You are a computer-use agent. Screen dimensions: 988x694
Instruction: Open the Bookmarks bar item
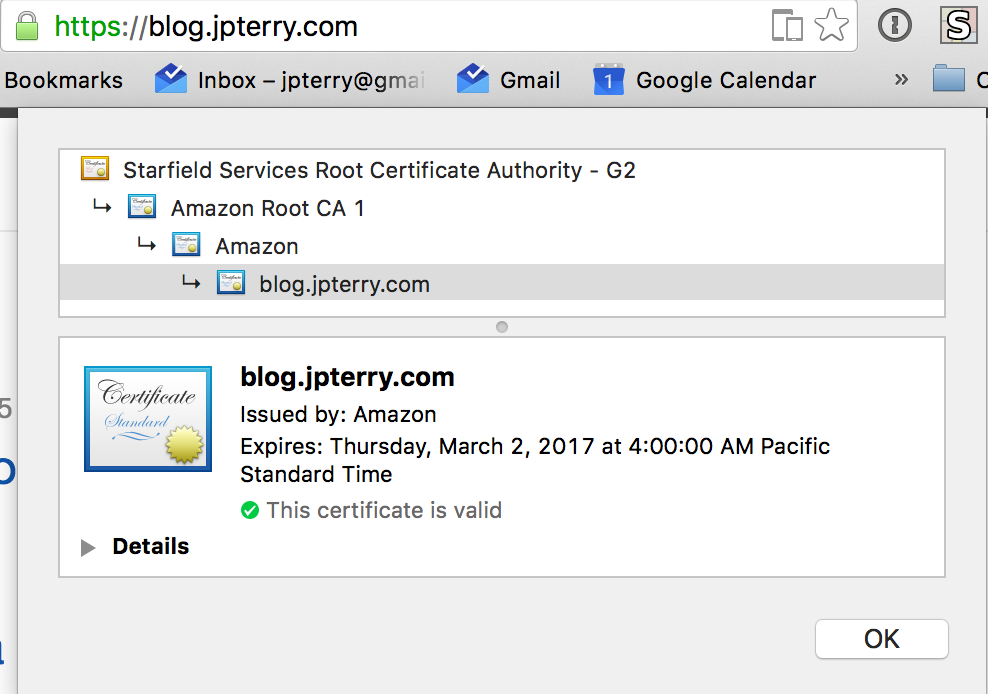coord(64,81)
